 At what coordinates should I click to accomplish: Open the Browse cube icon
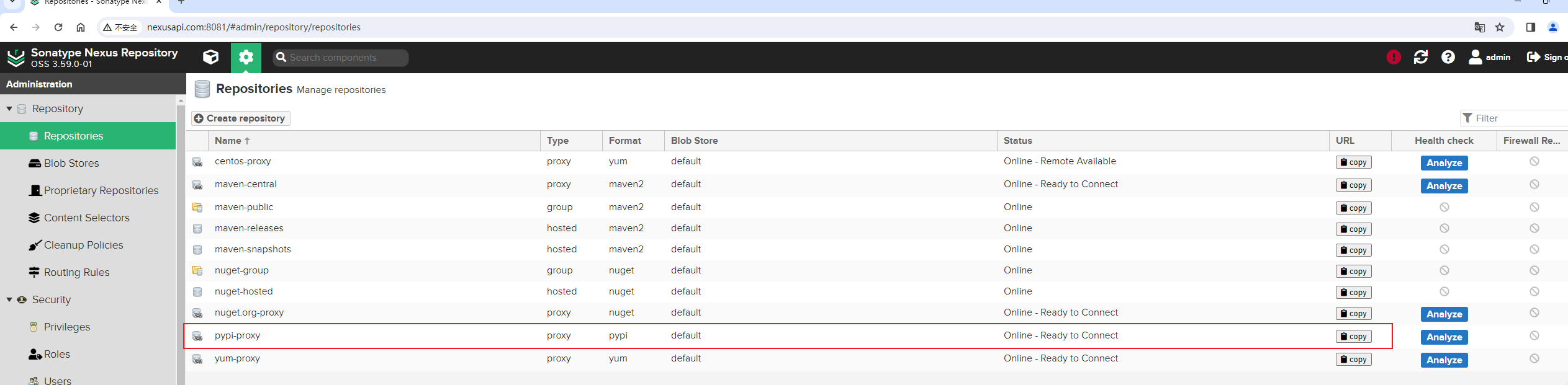click(x=211, y=57)
